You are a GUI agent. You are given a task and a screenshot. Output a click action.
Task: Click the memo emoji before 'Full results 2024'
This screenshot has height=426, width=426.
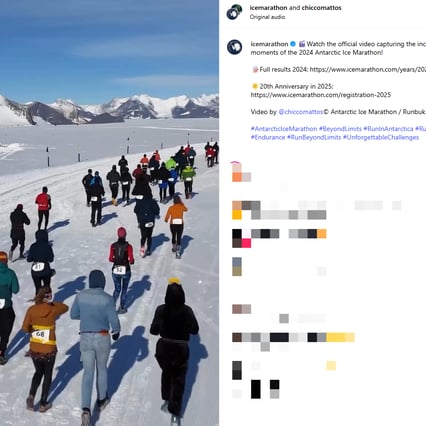tap(255, 70)
